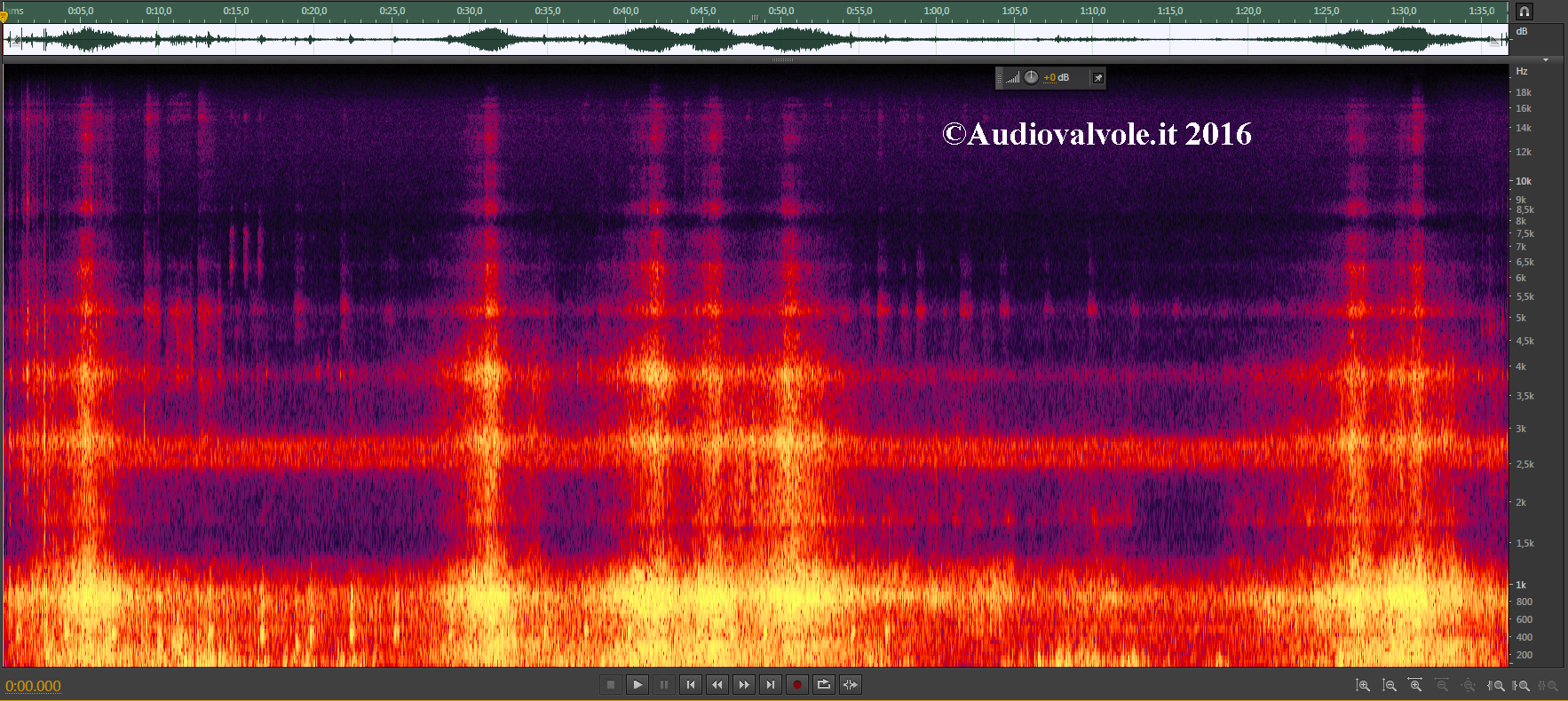Click the HUD volume bars icon
The image size is (1568, 701).
click(1013, 78)
